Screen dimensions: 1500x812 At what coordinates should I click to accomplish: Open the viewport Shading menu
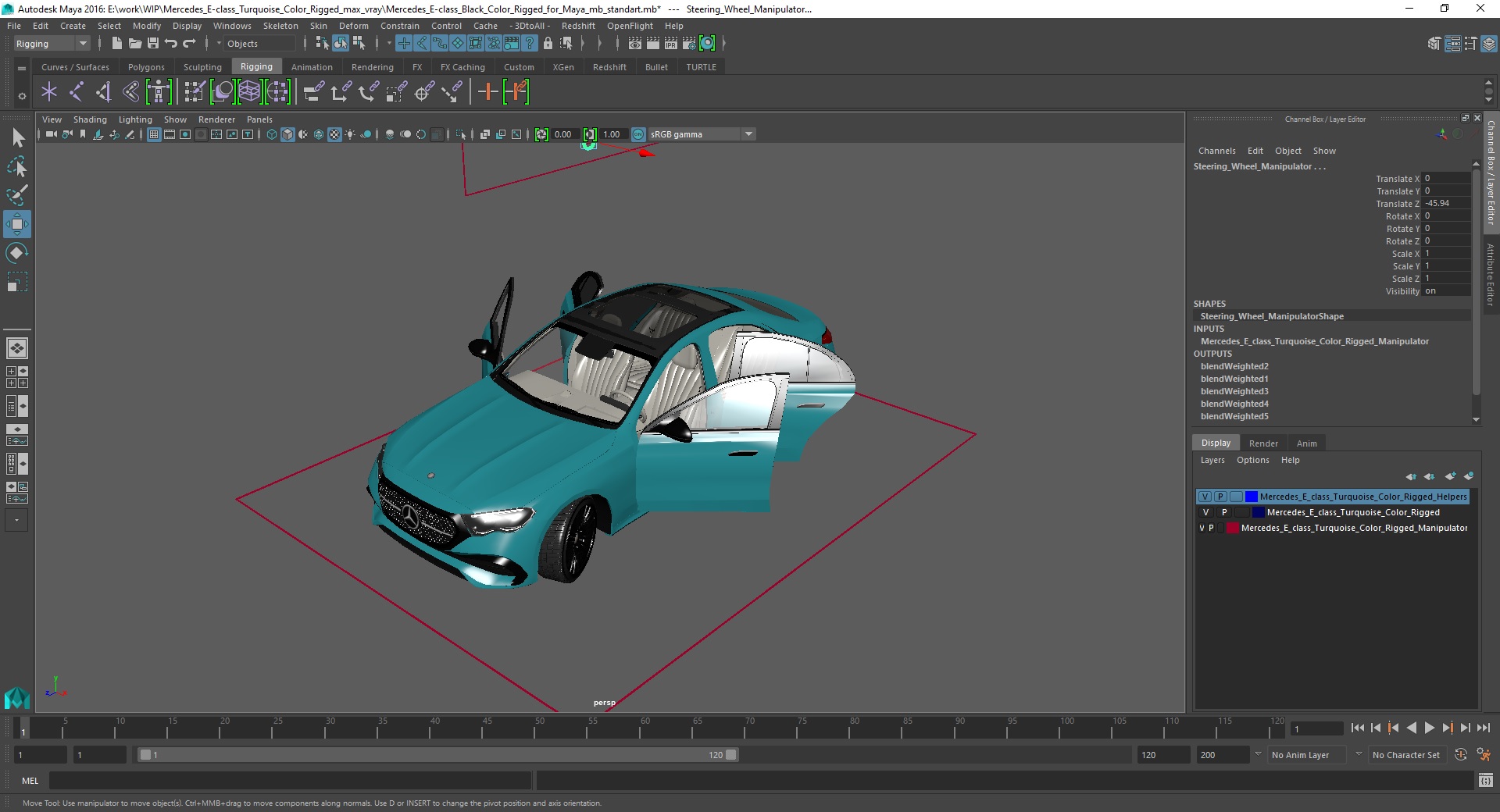90,119
